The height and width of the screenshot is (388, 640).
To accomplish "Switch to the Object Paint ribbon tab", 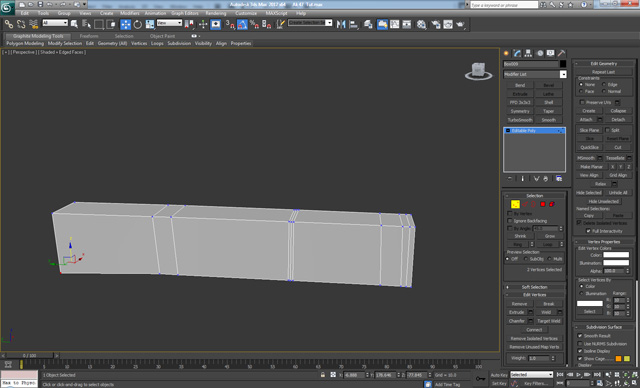I will [162, 36].
